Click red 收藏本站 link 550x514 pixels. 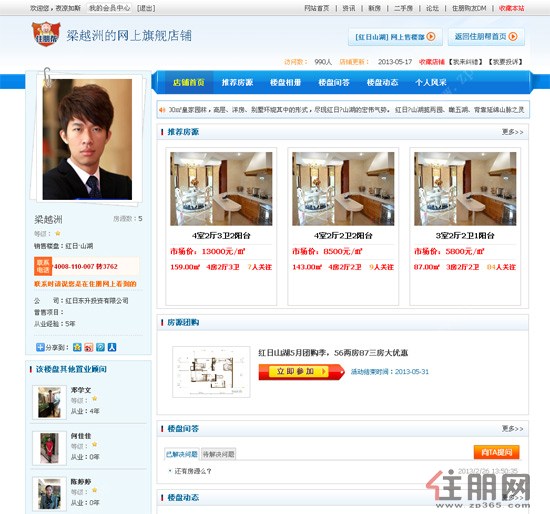coord(511,8)
